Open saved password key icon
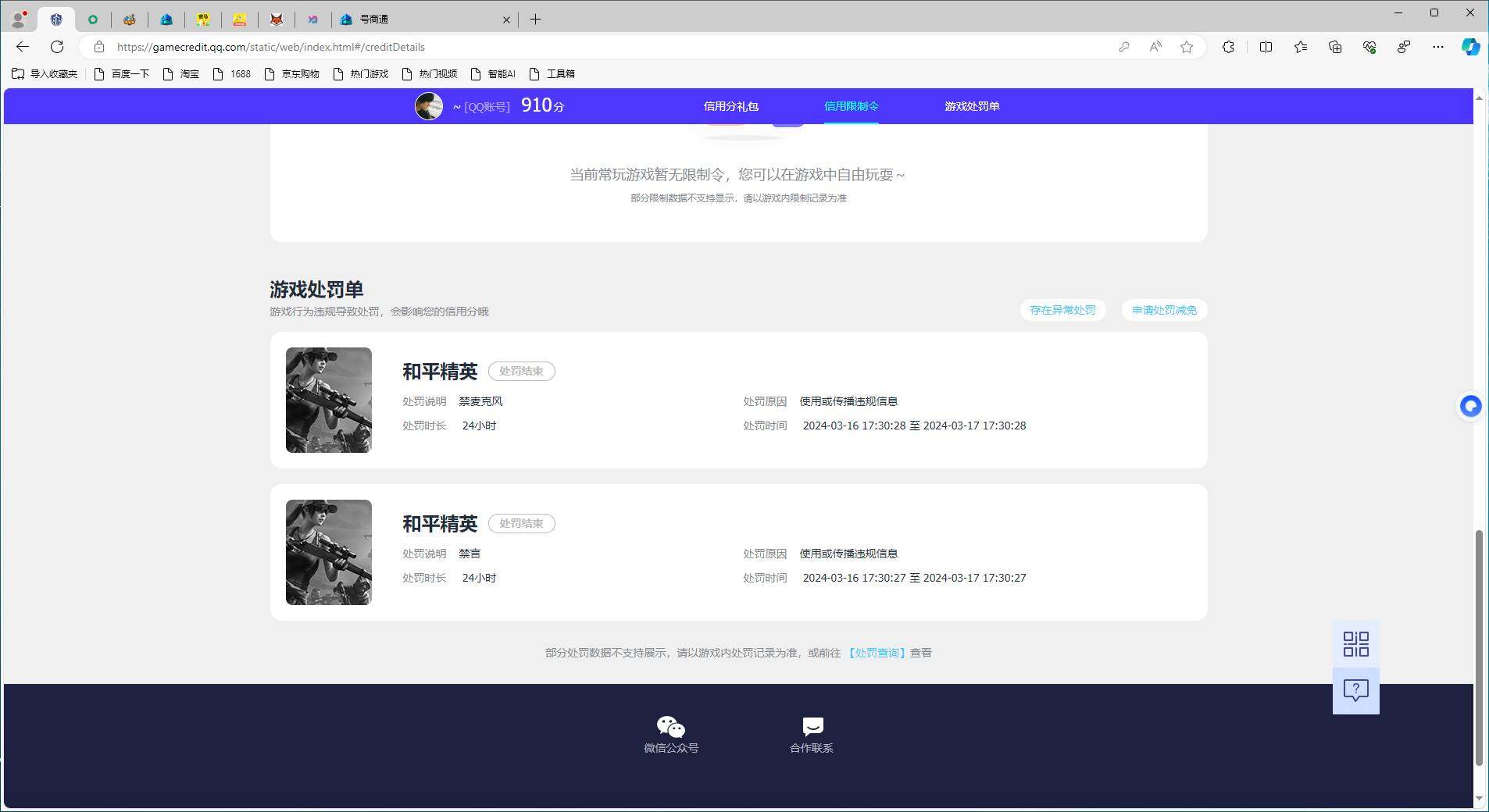Viewport: 1489px width, 812px height. (x=1124, y=47)
